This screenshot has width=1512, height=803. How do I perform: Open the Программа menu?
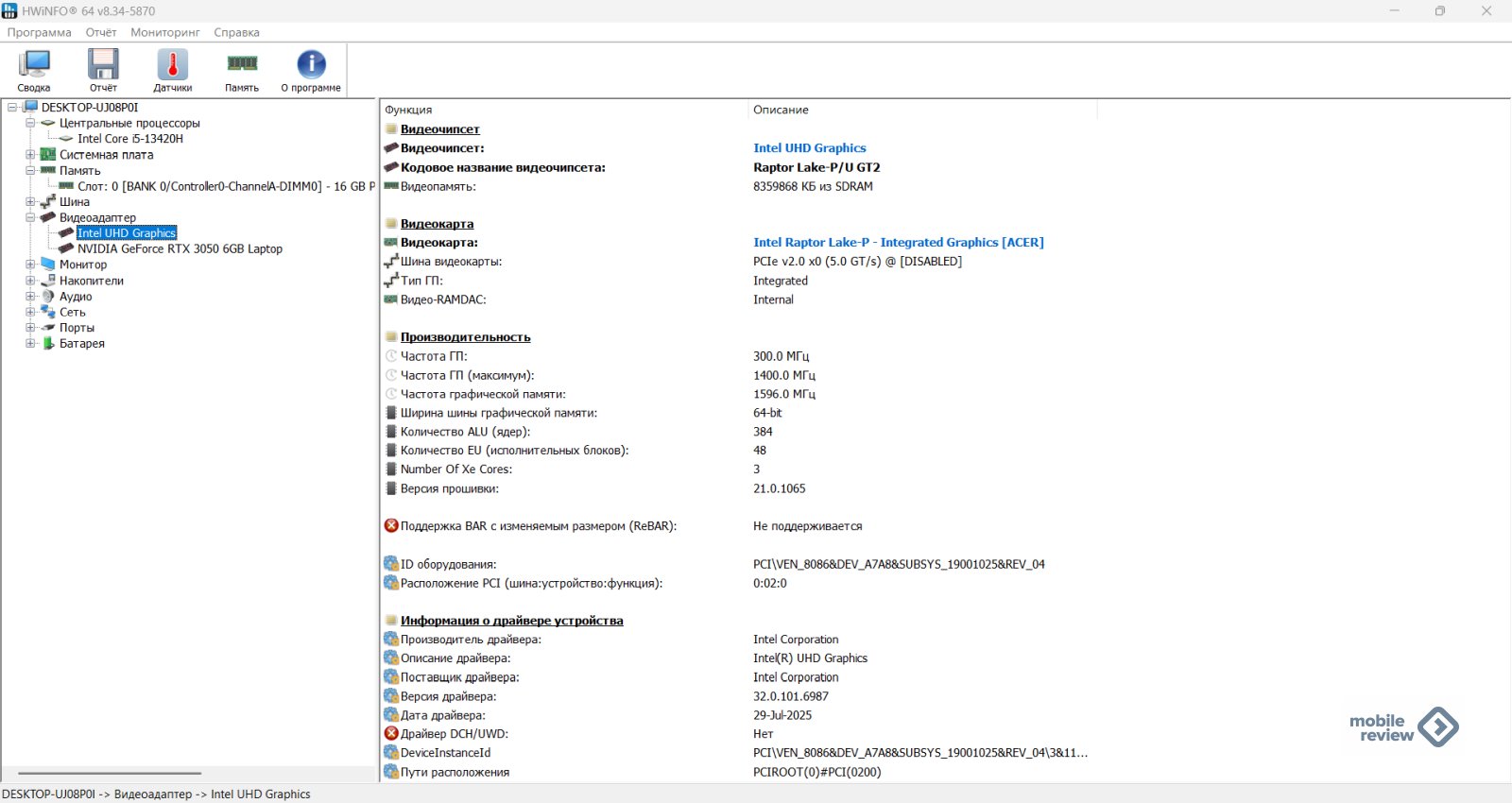pos(40,32)
